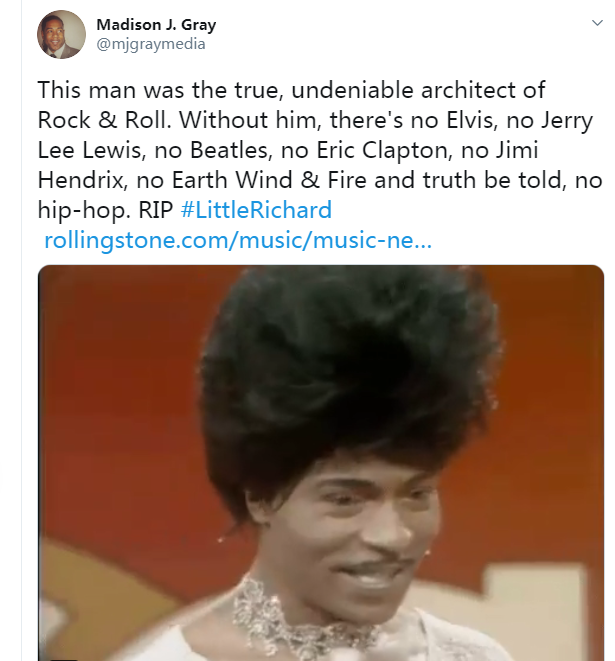Open Madison J. Gray's profile picture
The height and width of the screenshot is (661, 615).
point(61,35)
